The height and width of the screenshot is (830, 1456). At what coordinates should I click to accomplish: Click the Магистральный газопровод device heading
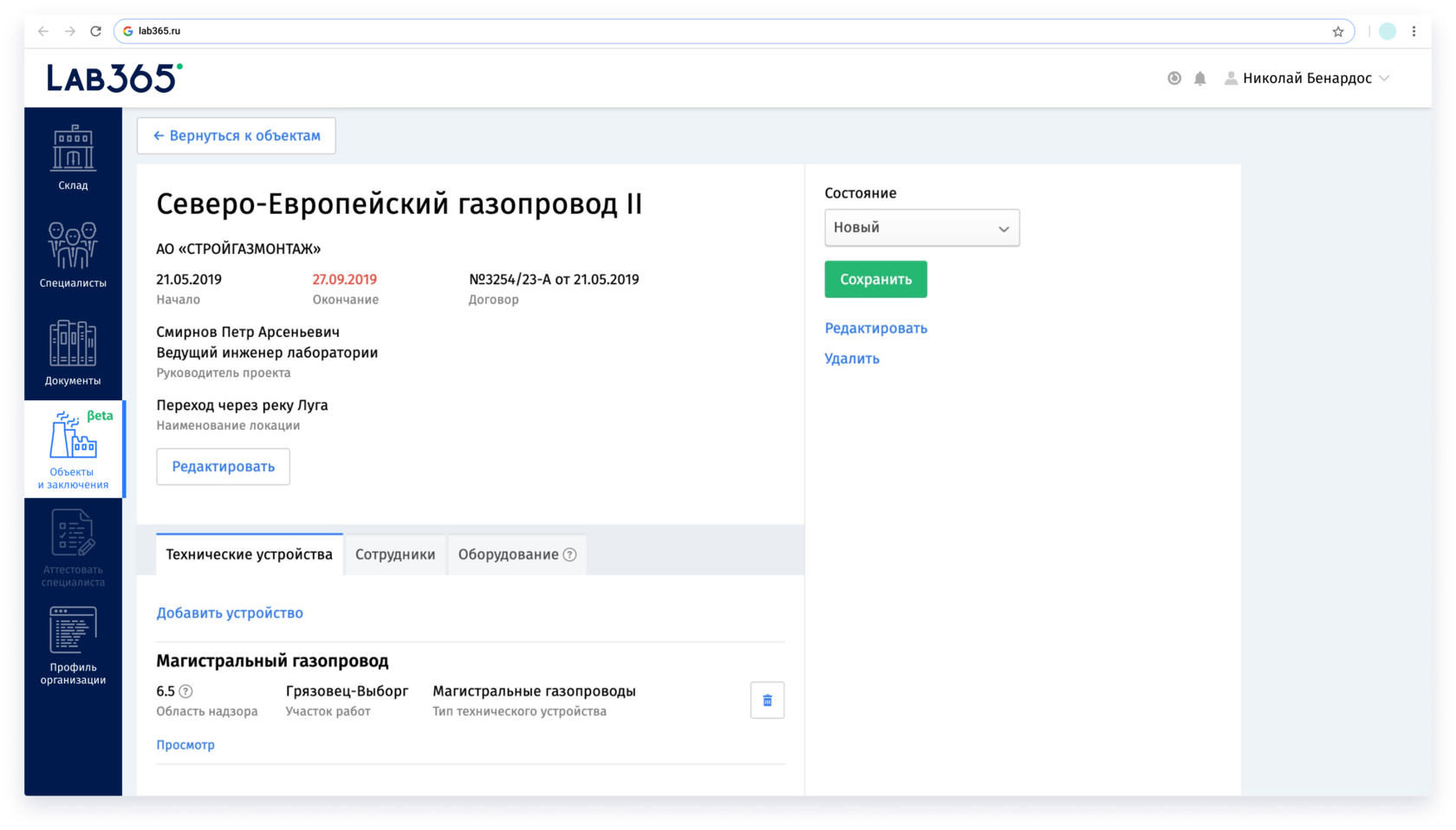coord(272,661)
